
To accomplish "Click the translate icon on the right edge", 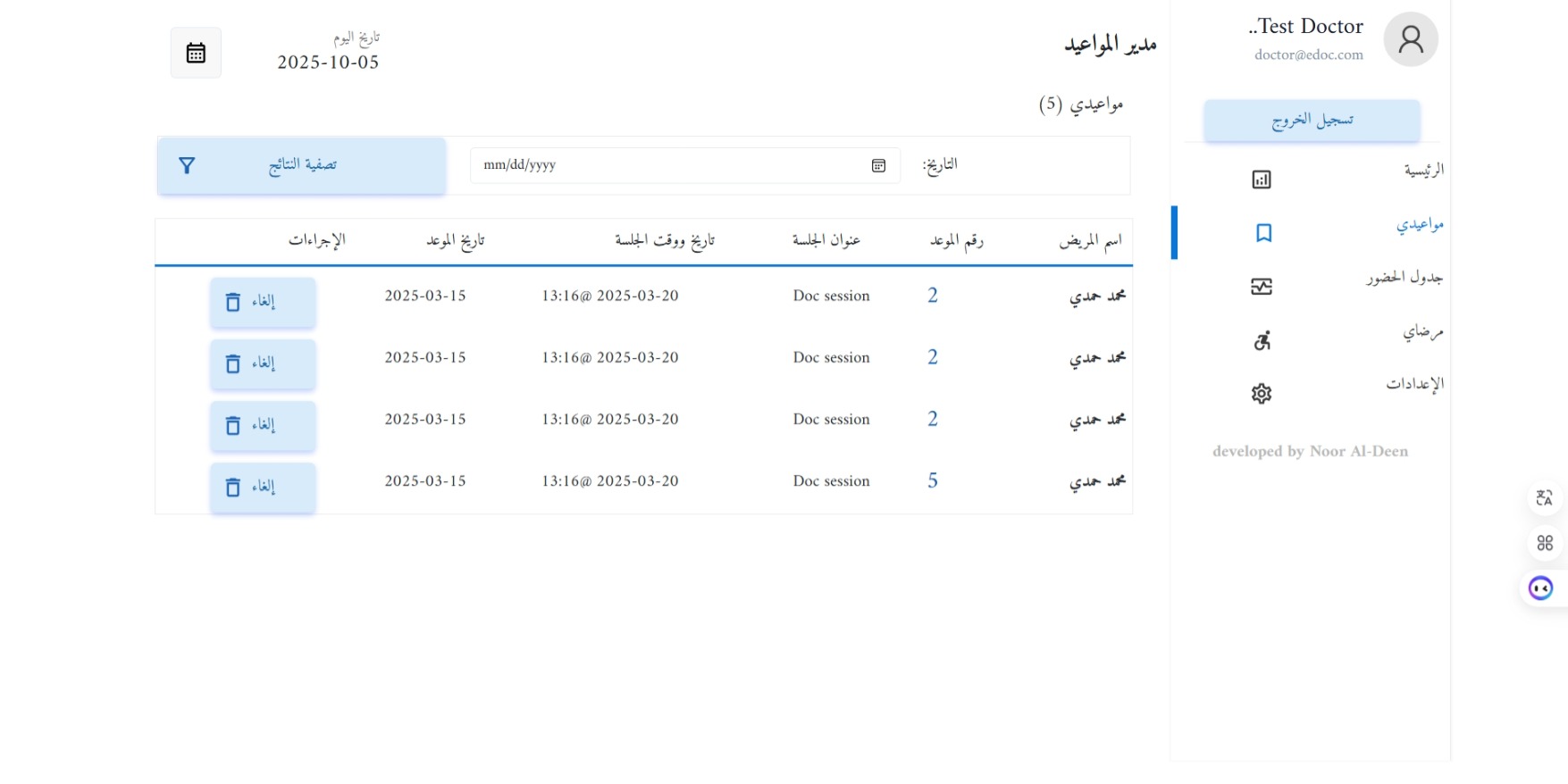I will click(x=1544, y=497).
